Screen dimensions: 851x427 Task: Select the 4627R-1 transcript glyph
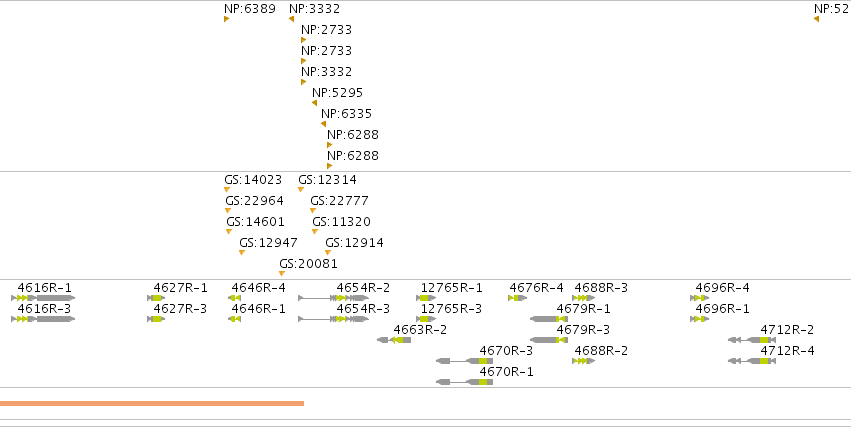(x=156, y=298)
